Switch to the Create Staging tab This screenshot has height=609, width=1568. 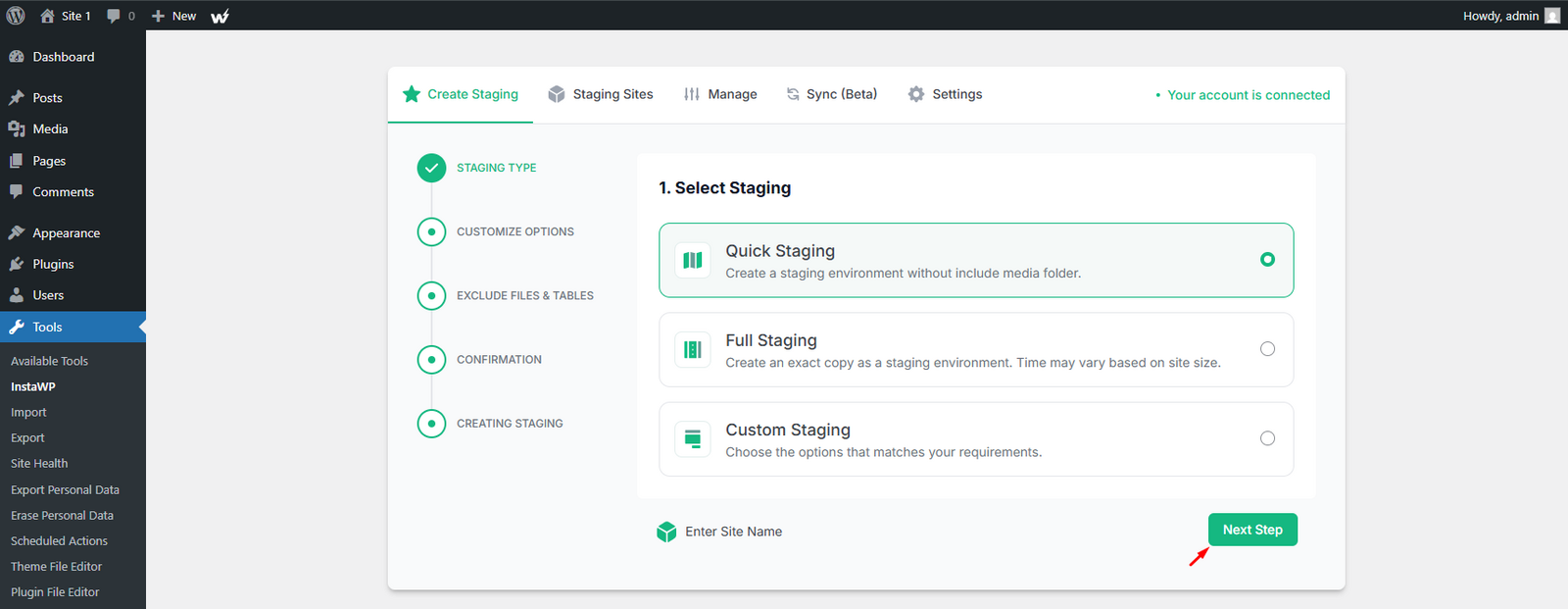click(x=461, y=94)
